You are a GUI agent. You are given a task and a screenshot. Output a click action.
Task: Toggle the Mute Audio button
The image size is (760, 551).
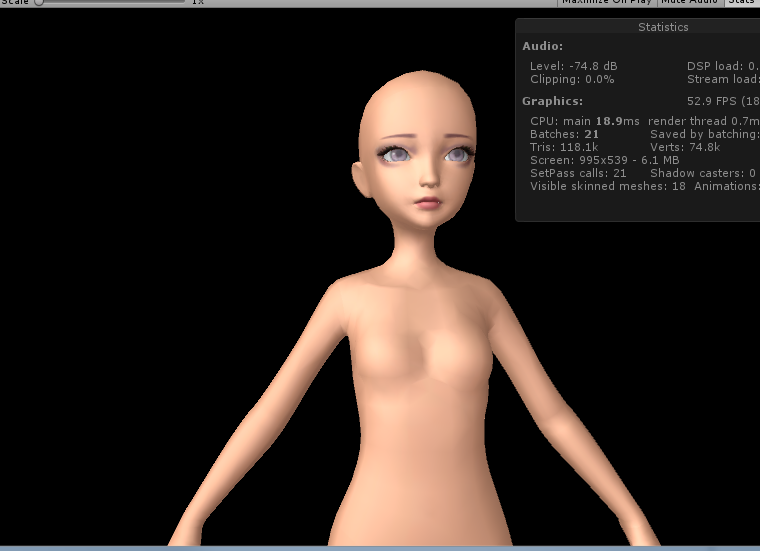689,2
